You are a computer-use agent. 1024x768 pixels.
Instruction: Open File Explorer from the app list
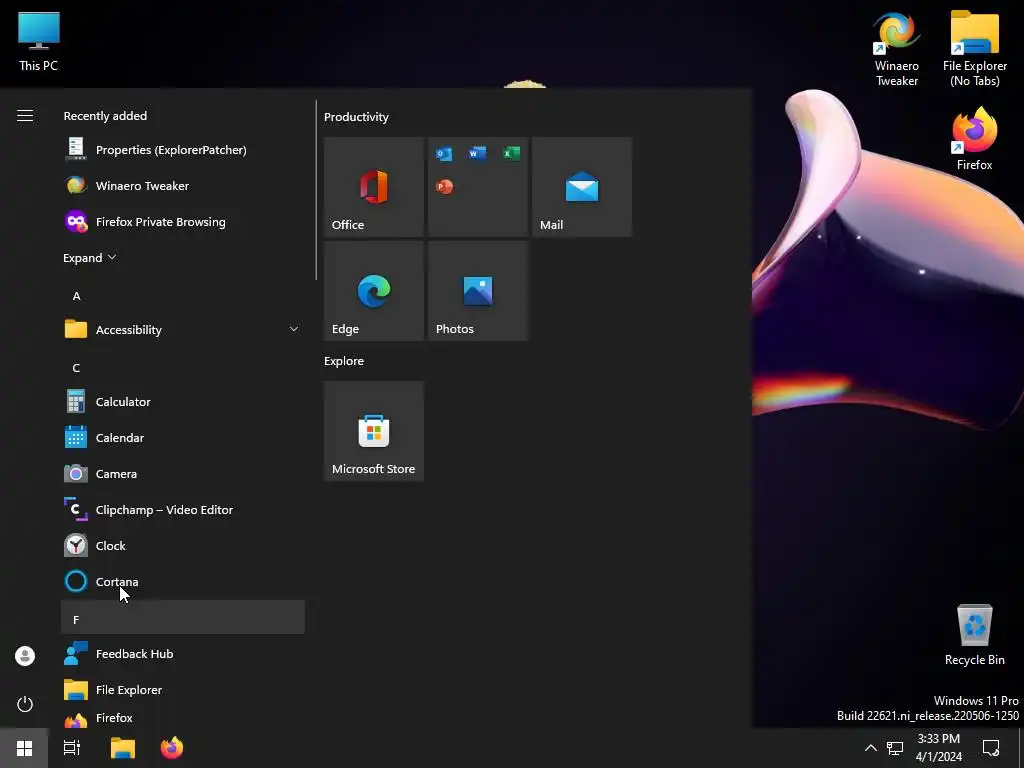[x=183, y=690]
